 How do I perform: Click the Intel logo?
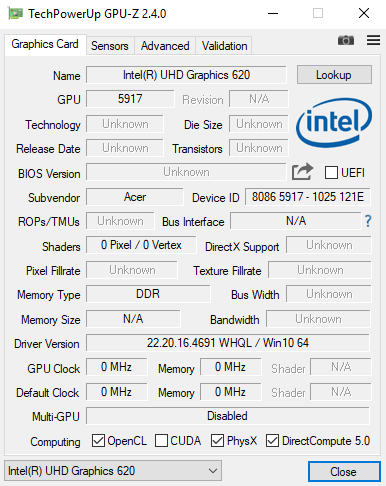(x=334, y=123)
